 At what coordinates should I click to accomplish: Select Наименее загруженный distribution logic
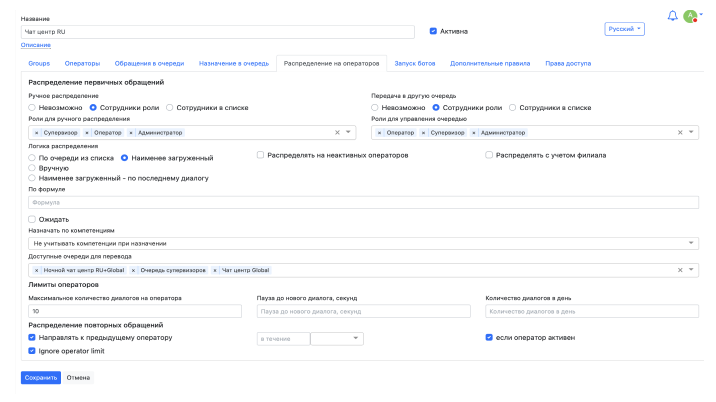click(x=125, y=158)
